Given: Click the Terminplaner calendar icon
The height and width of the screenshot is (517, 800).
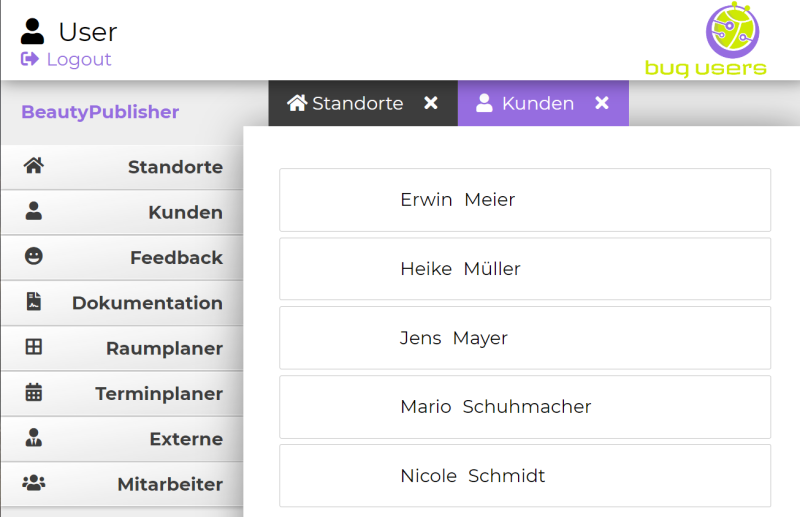Looking at the screenshot, I should click(34, 393).
